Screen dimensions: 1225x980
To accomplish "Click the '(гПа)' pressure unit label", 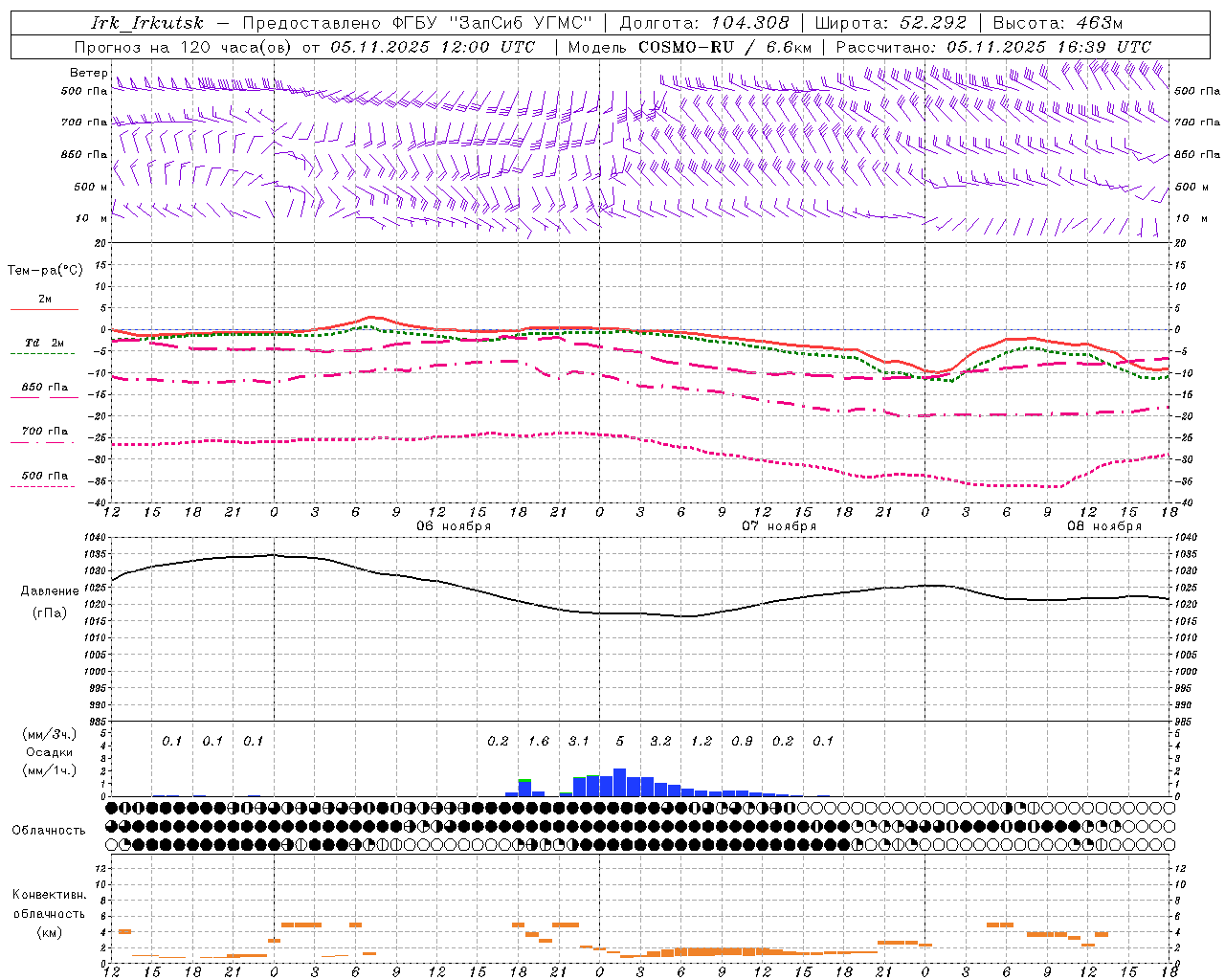I will pyautogui.click(x=50, y=613).
